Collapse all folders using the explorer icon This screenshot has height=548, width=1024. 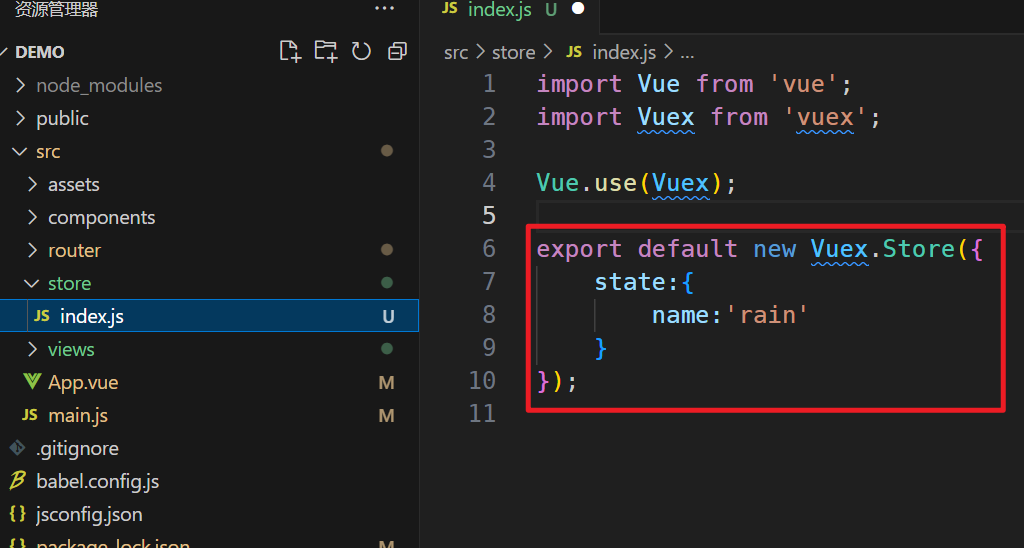[x=397, y=51]
